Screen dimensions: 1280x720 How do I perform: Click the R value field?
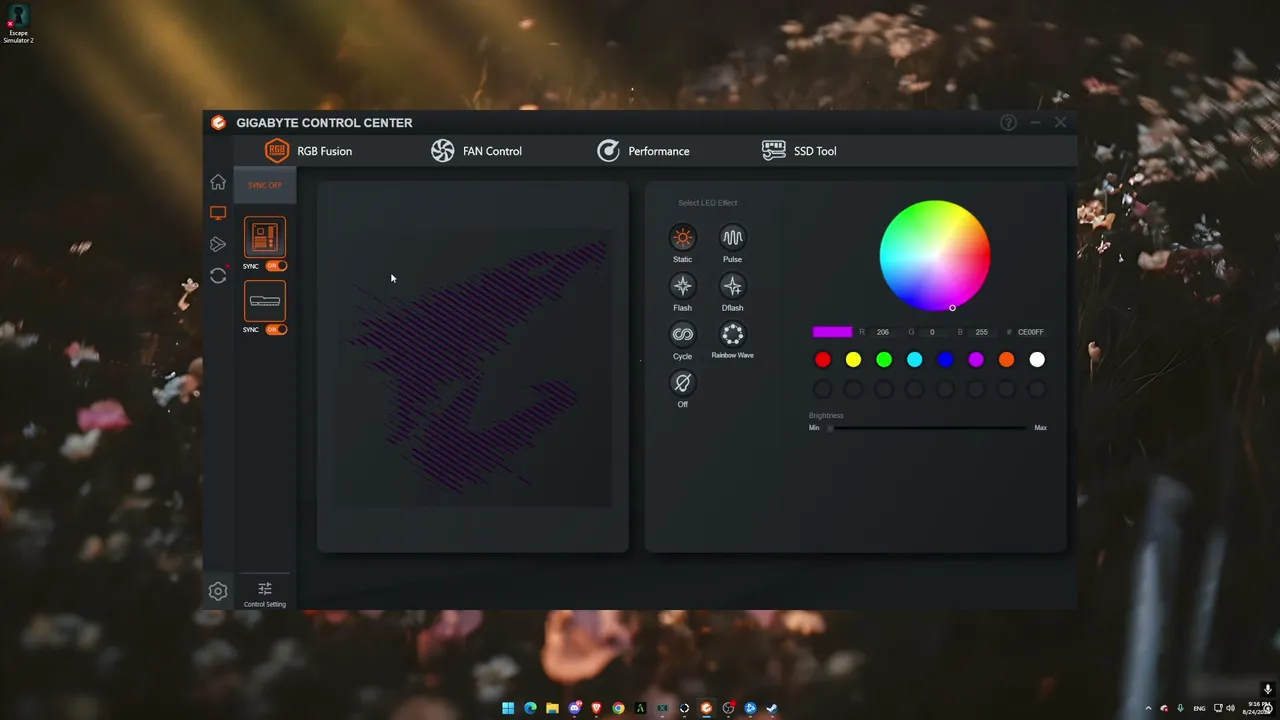click(x=883, y=332)
